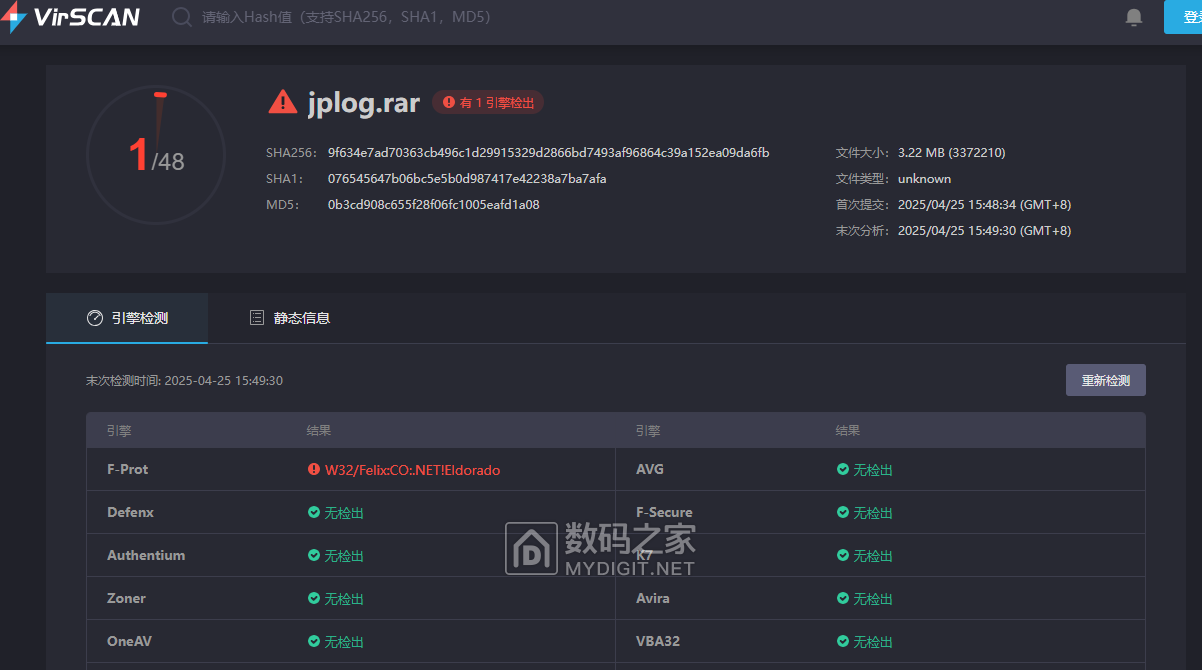The width and height of the screenshot is (1202, 670).
Task: Click the file size 3.22 MB value
Action: 952,153
